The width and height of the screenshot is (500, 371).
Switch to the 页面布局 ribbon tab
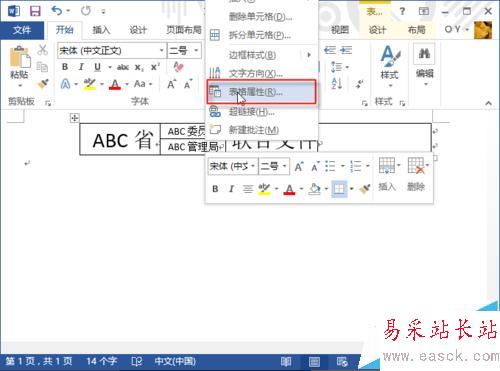184,30
